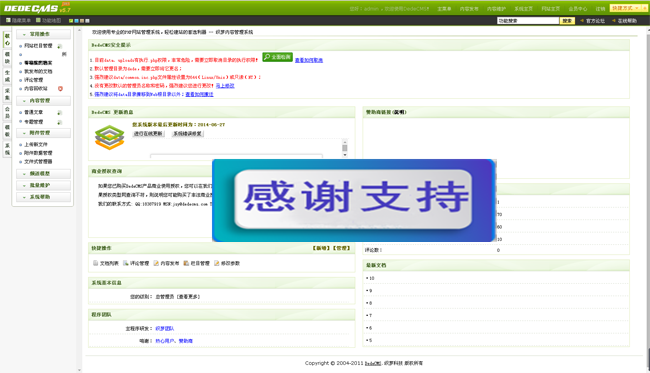Switch to the 核心 vertical tab

7,40
